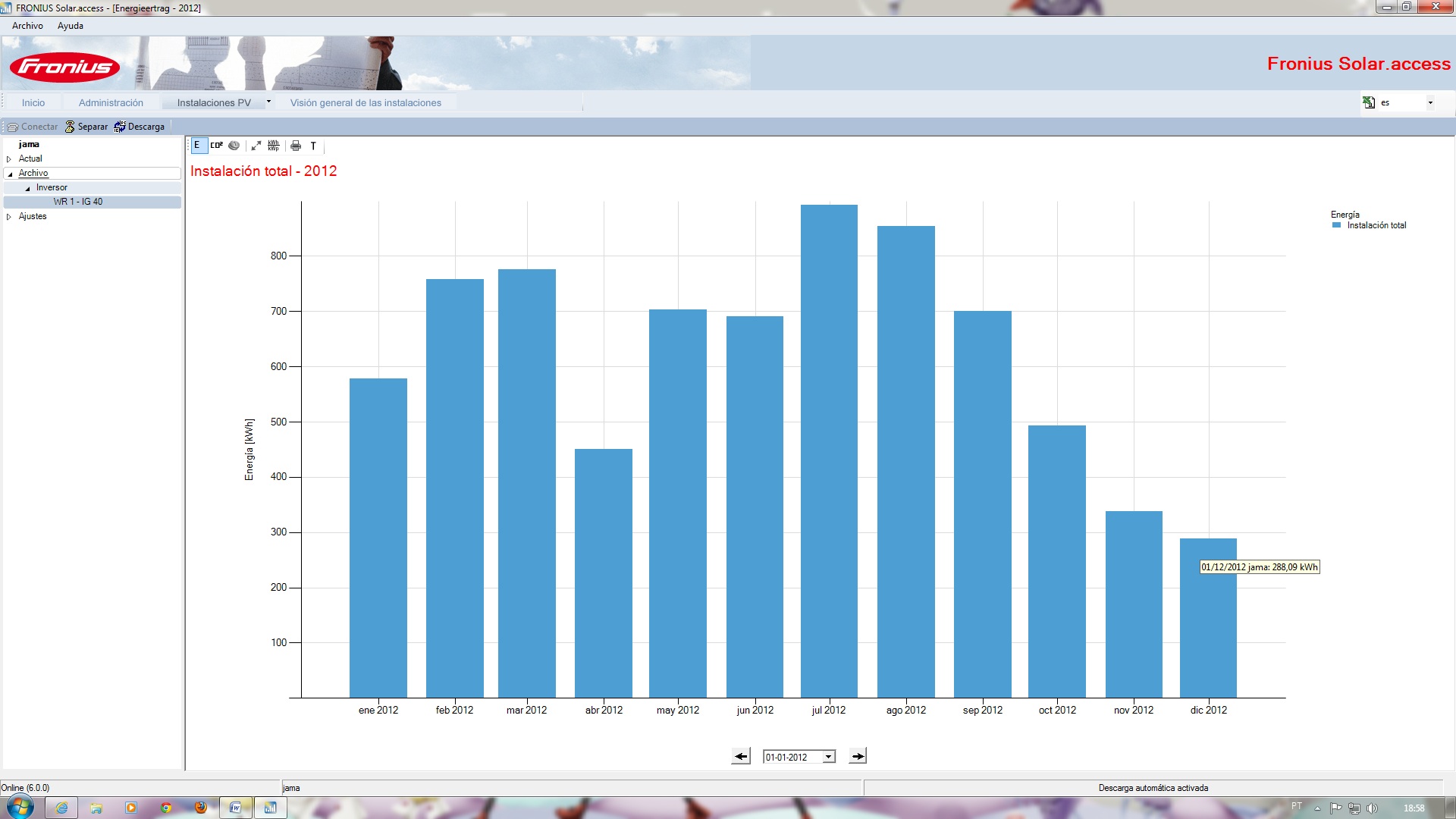Expand the Ajustes tree node
This screenshot has height=819, width=1456.
[9, 217]
